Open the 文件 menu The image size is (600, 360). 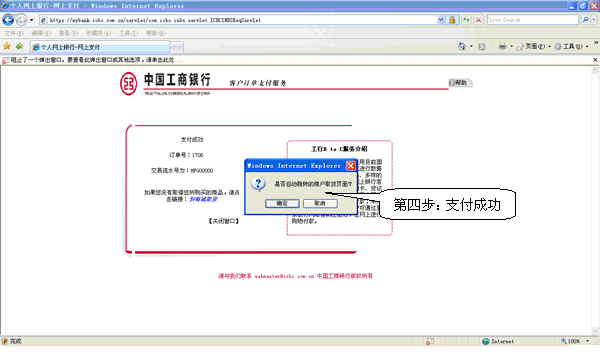coord(14,33)
